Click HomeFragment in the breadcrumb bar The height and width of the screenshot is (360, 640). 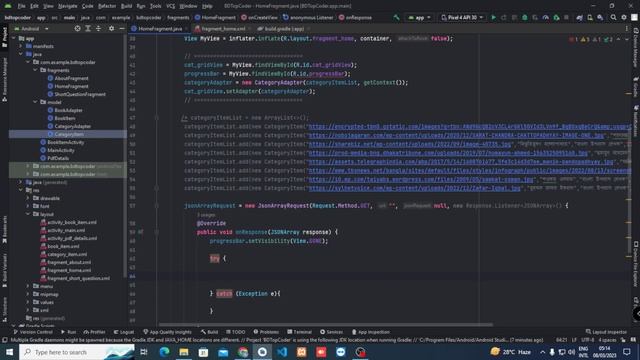216,18
